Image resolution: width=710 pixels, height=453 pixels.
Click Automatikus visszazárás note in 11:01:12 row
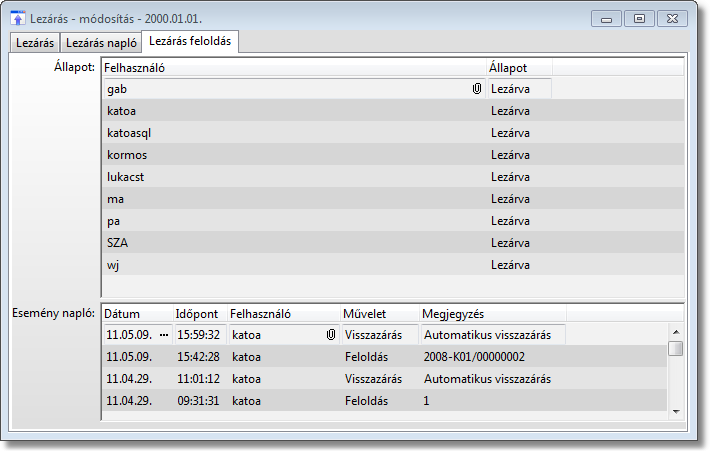pyautogui.click(x=487, y=379)
